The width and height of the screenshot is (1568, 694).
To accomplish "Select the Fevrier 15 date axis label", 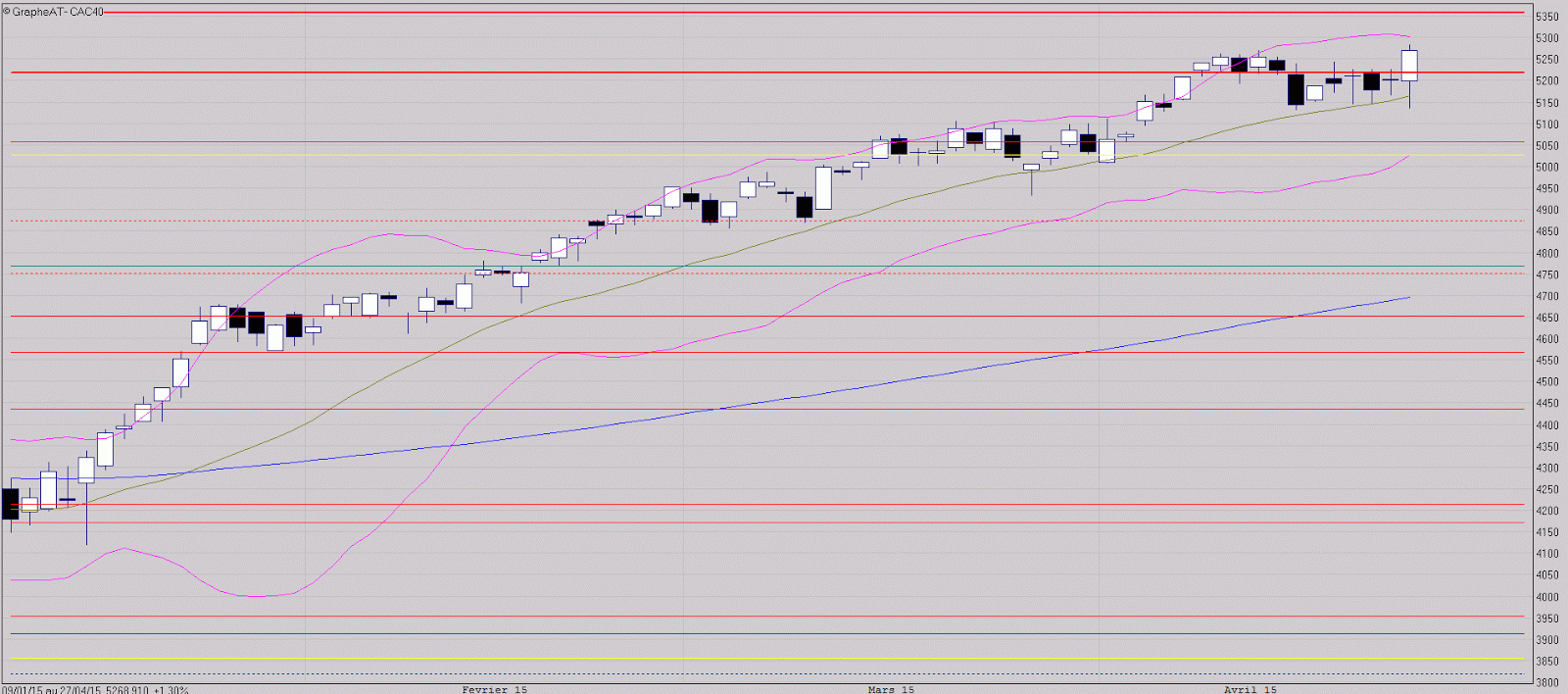I will pos(494,689).
